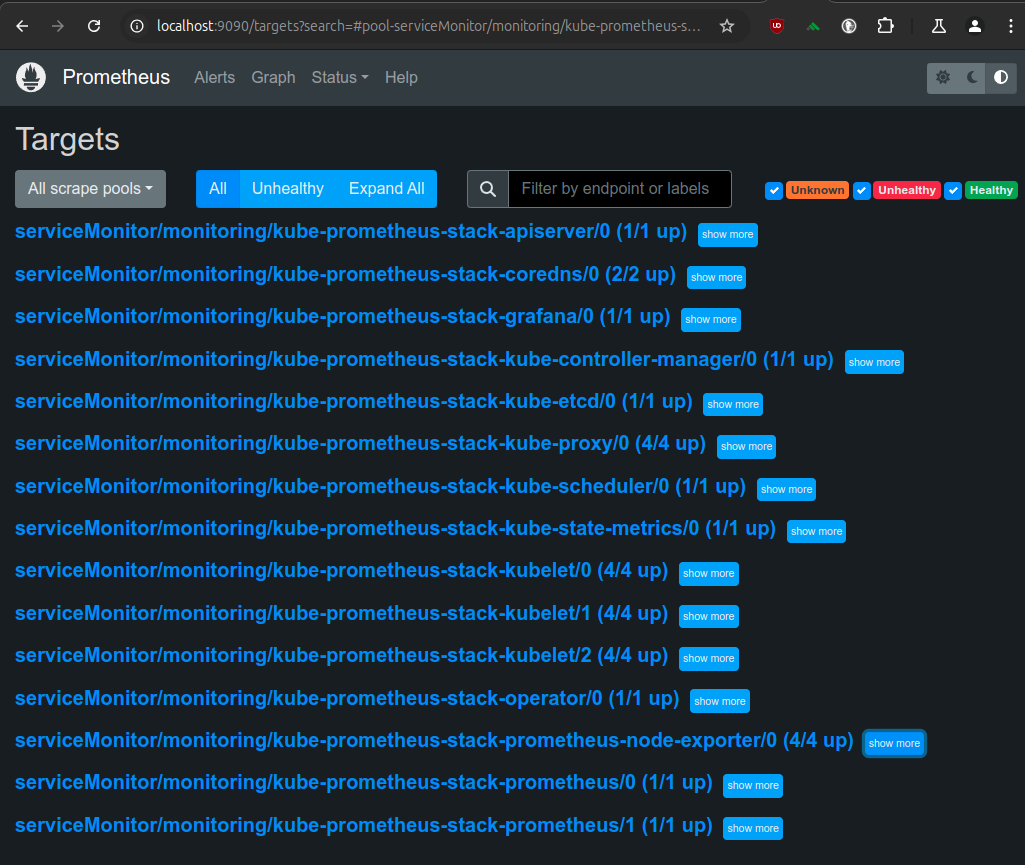Viewport: 1025px width, 865px height.
Task: Reload the page with refresh icon
Action: (94, 26)
